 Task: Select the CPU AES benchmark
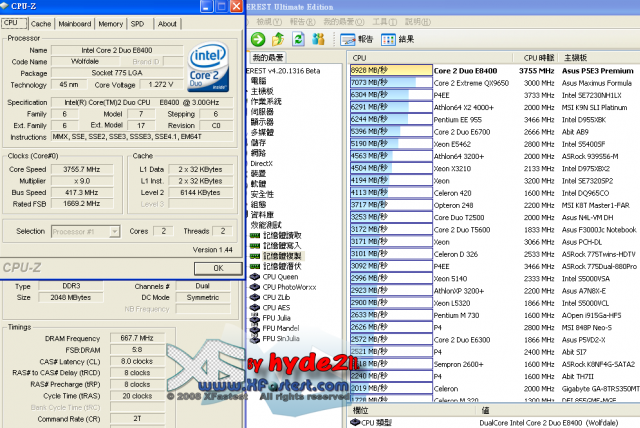coord(276,307)
